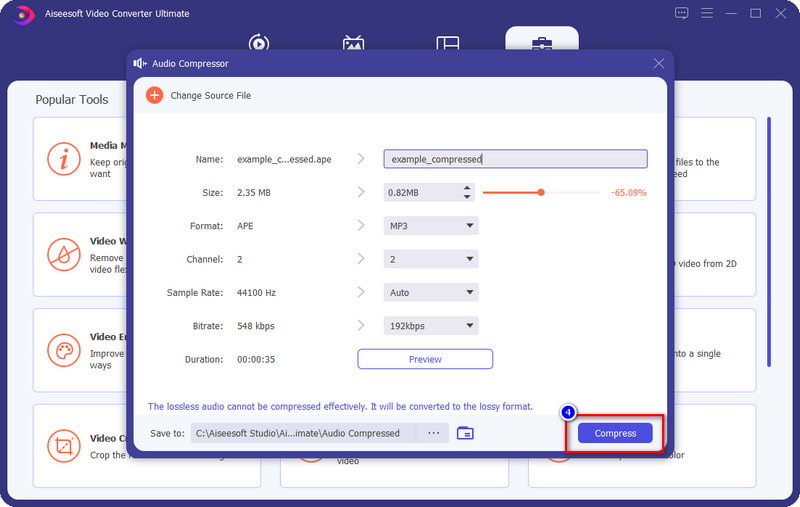Expand the Channel dropdown
The height and width of the screenshot is (507, 800).
(431, 259)
